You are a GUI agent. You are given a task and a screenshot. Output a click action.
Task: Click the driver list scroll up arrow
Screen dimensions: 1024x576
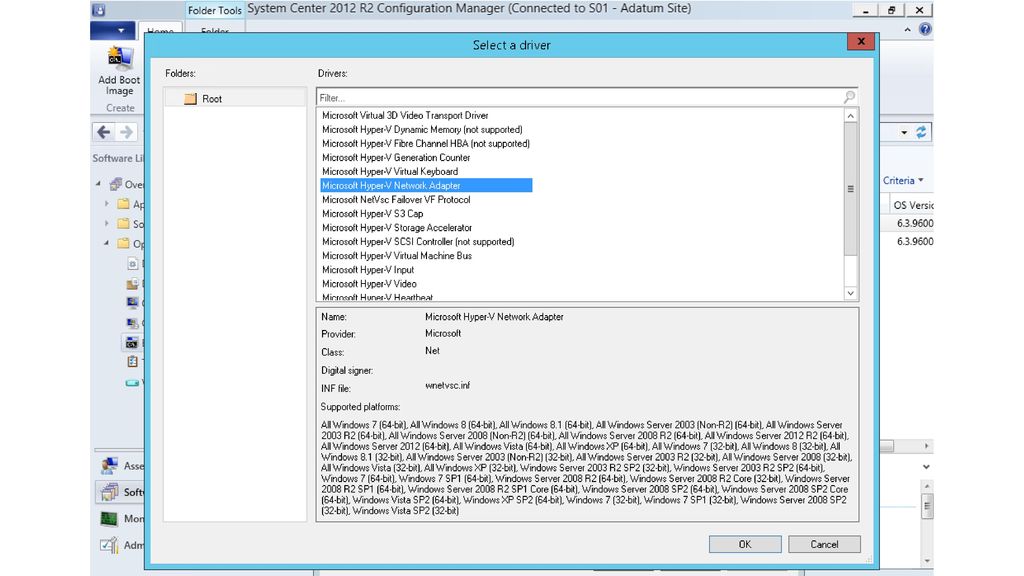pos(850,116)
